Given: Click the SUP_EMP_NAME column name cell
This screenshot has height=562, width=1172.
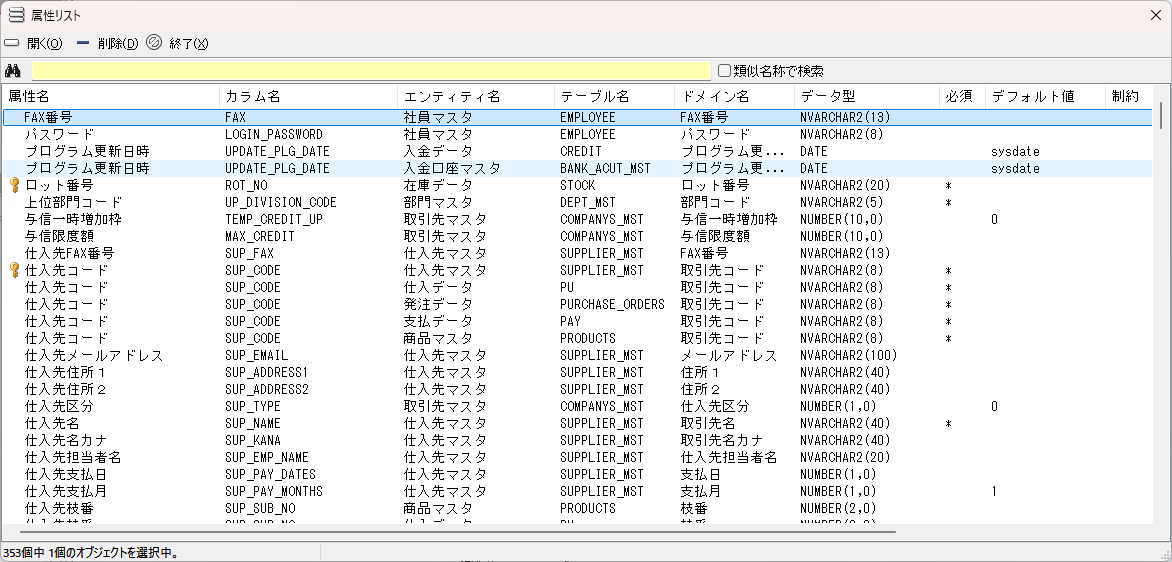Looking at the screenshot, I should (267, 457).
